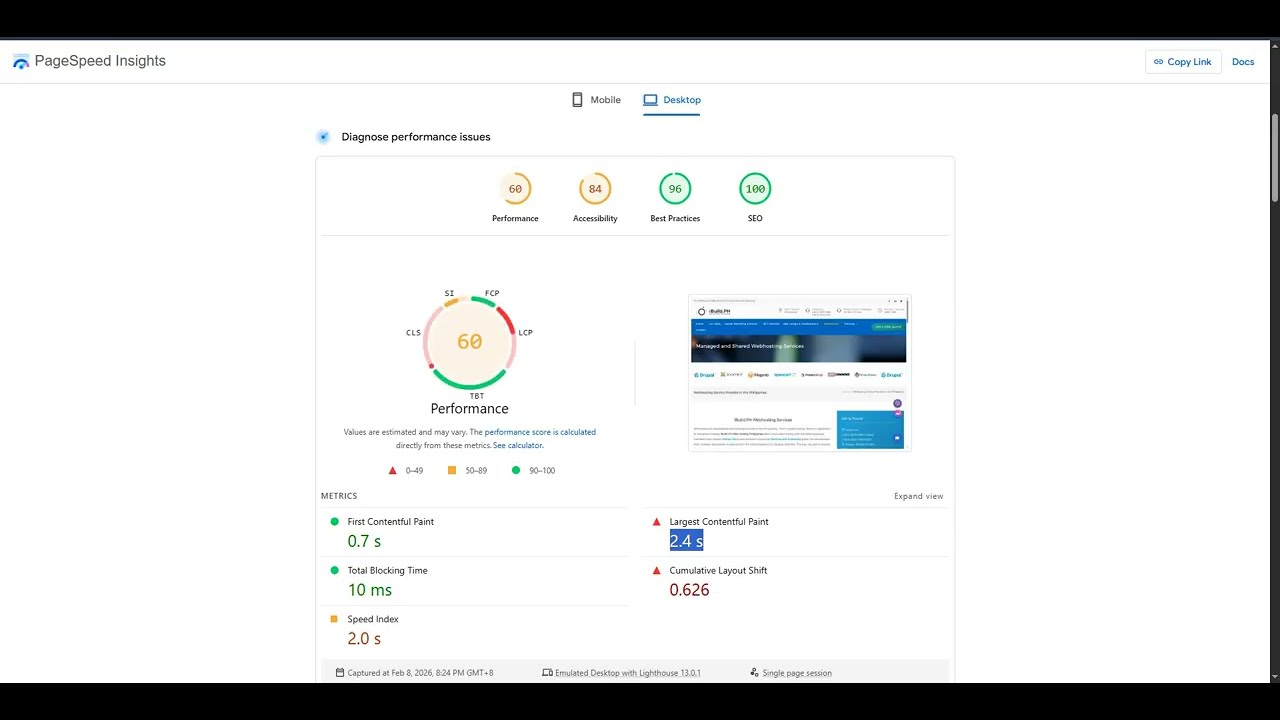The height and width of the screenshot is (720, 1280).
Task: Click the Total Blocking Time green status icon
Action: 335,570
